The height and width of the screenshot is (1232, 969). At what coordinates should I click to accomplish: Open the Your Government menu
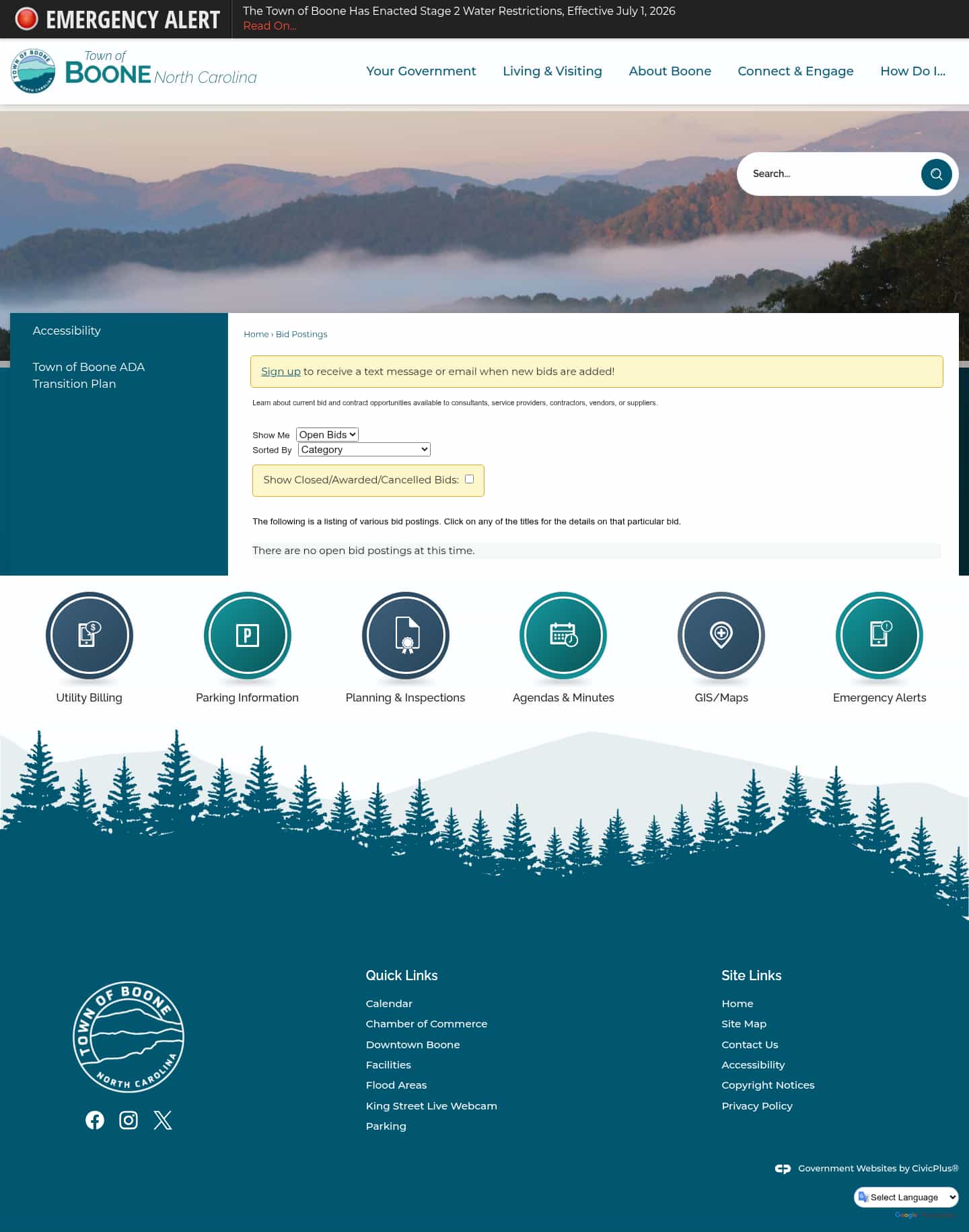pos(421,71)
